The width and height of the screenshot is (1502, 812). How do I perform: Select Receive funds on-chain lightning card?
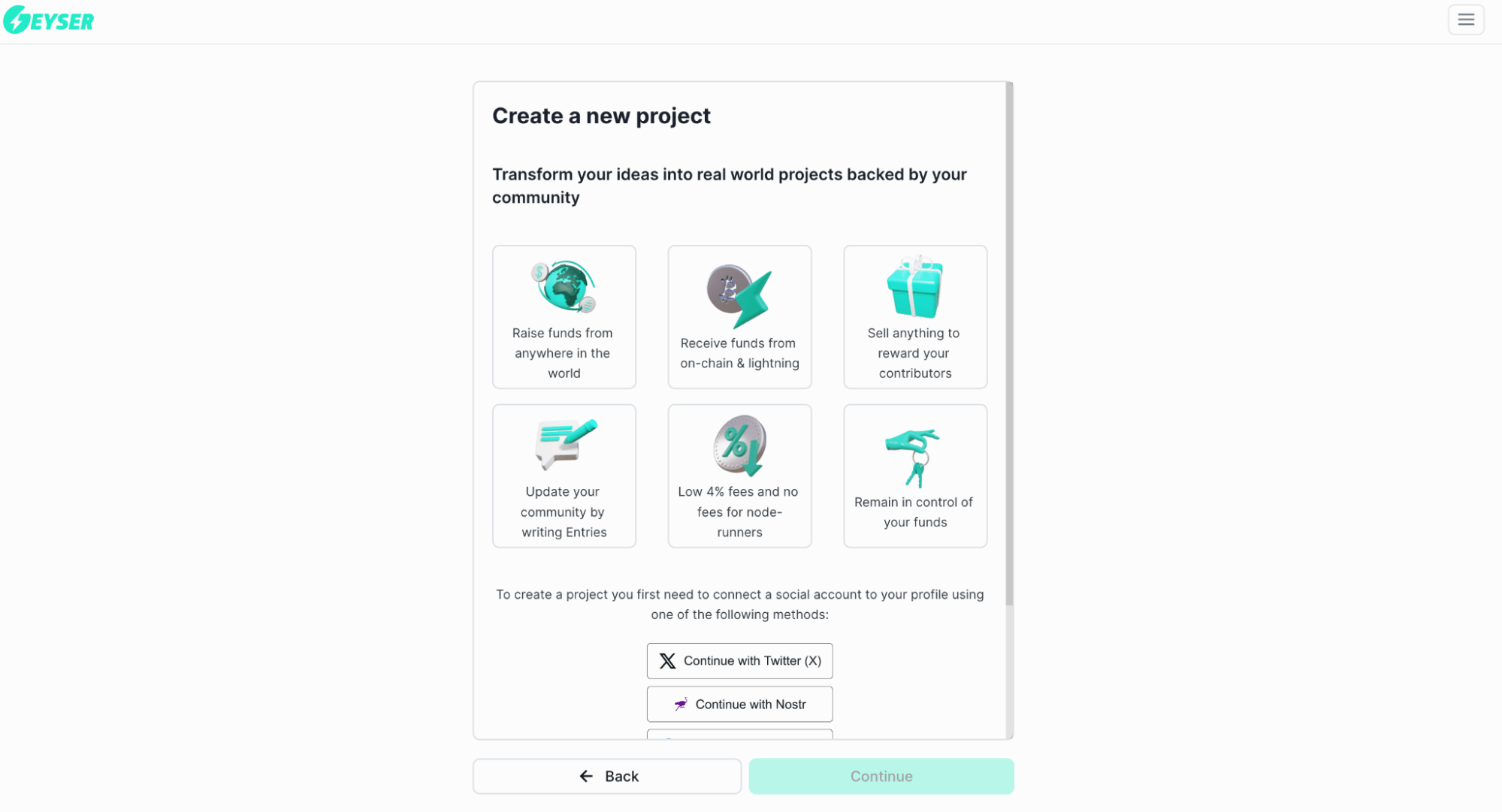point(740,316)
